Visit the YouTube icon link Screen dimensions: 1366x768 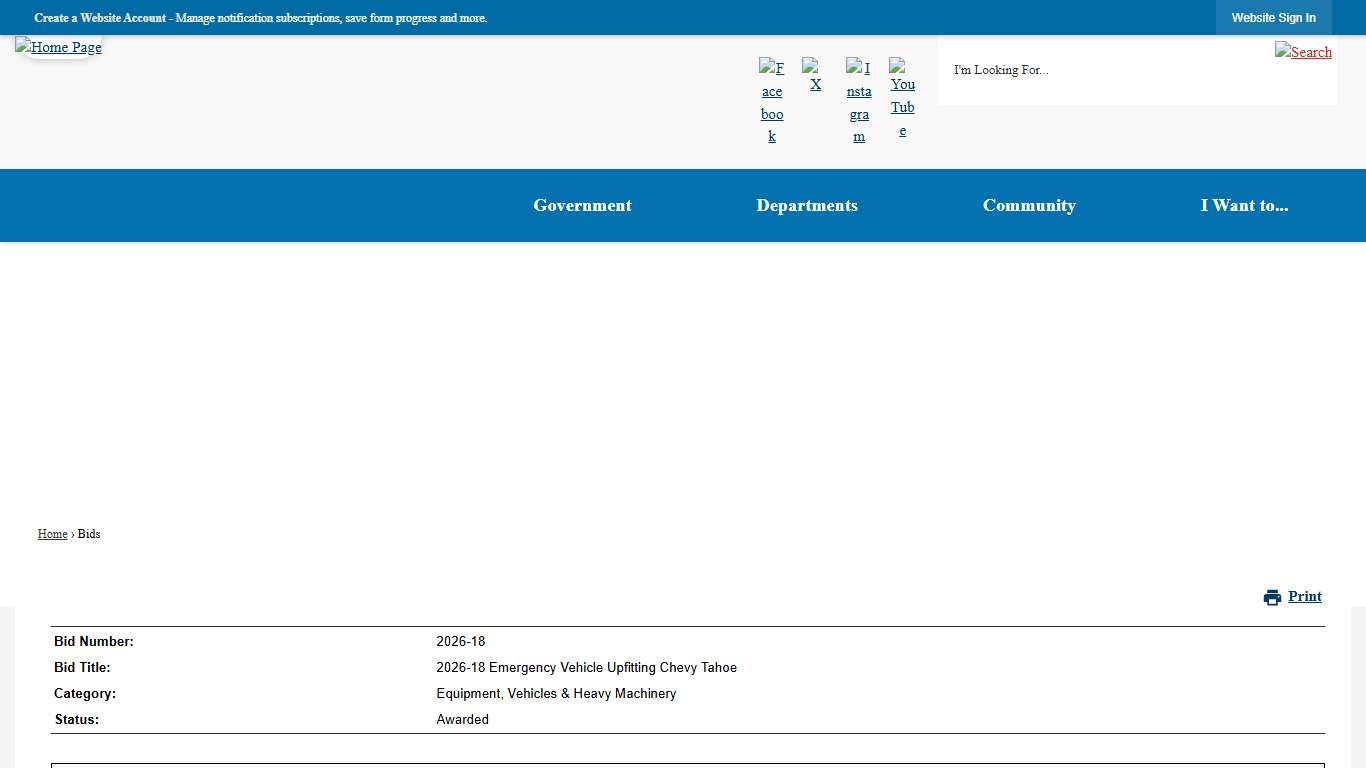902,98
